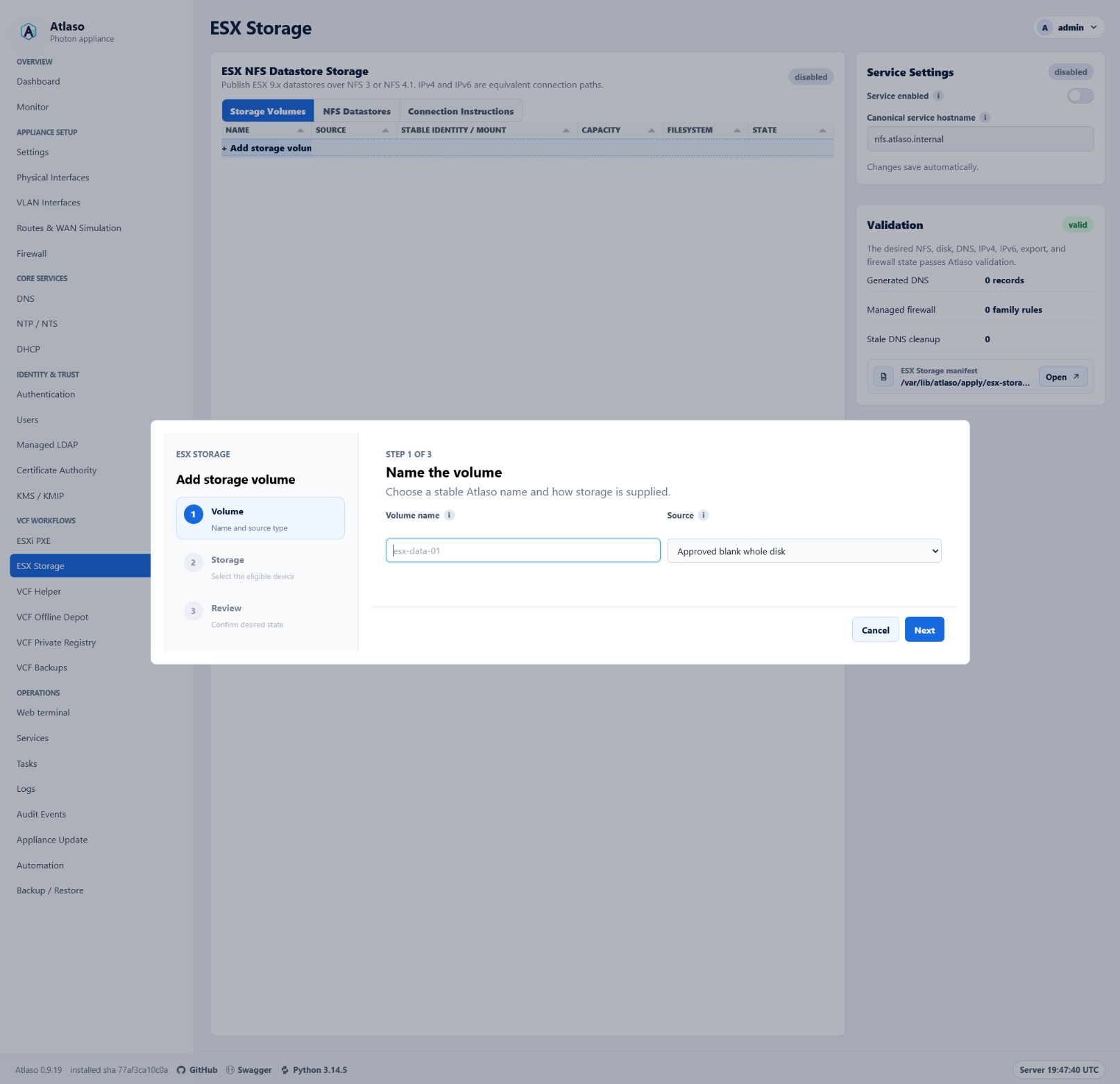Click the Cancel button
Viewport: 1120px width, 1084px height.
coord(875,630)
